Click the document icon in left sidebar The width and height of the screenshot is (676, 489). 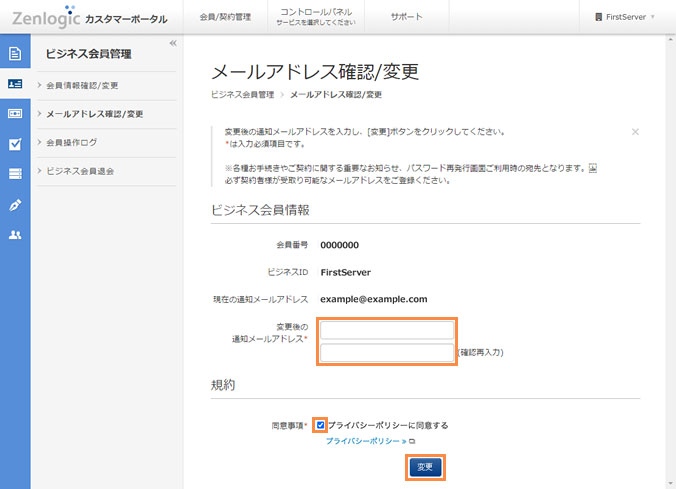(x=15, y=53)
